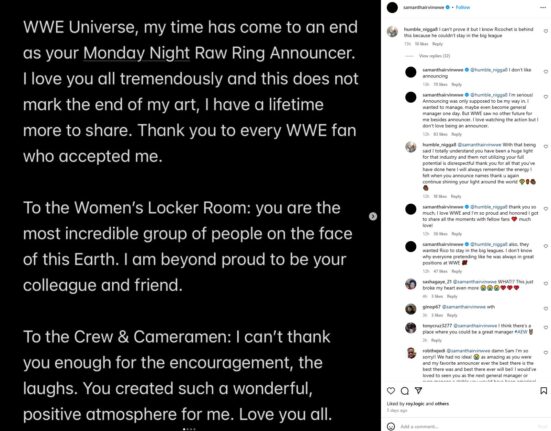The image size is (551, 431).
Task: Click the Follow link next to username
Action: (463, 7)
